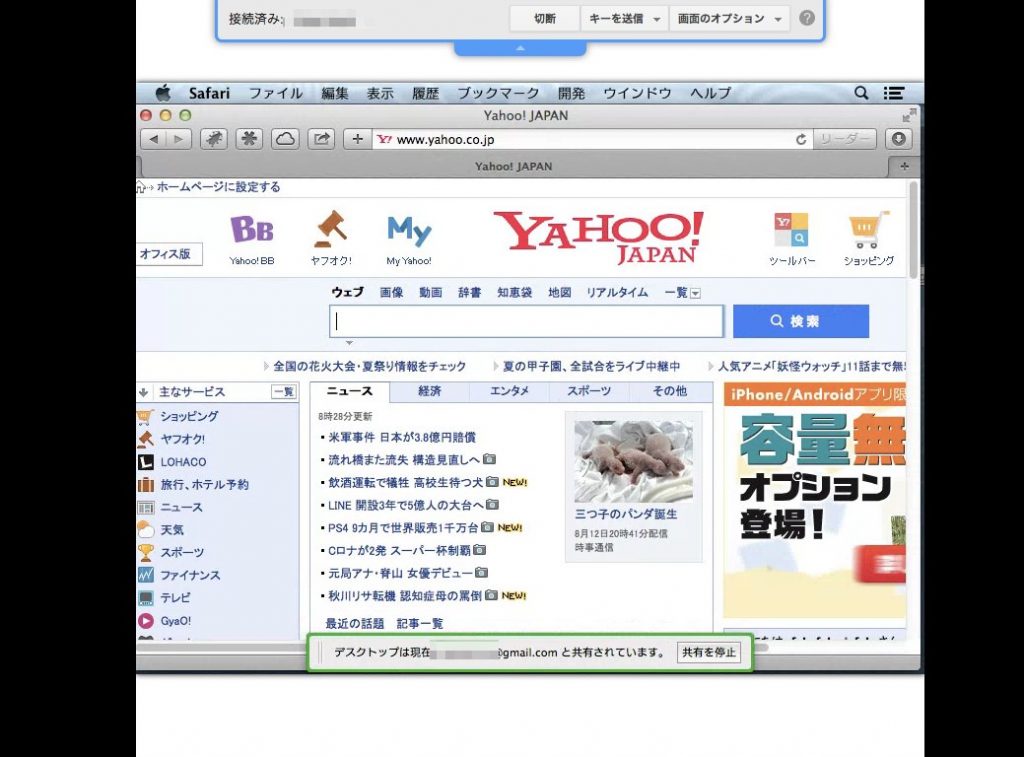This screenshot has height=757, width=1024.
Task: Expand the arrow below the search box
Action: point(349,343)
